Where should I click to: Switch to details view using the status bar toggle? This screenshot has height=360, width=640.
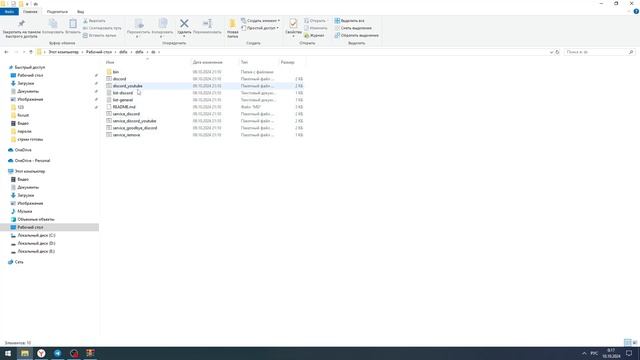pyautogui.click(x=628, y=342)
